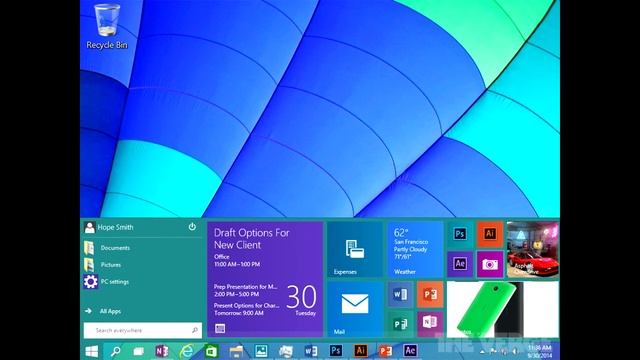Open the Camera tile in Start
640x360 pixels.
coord(490,264)
